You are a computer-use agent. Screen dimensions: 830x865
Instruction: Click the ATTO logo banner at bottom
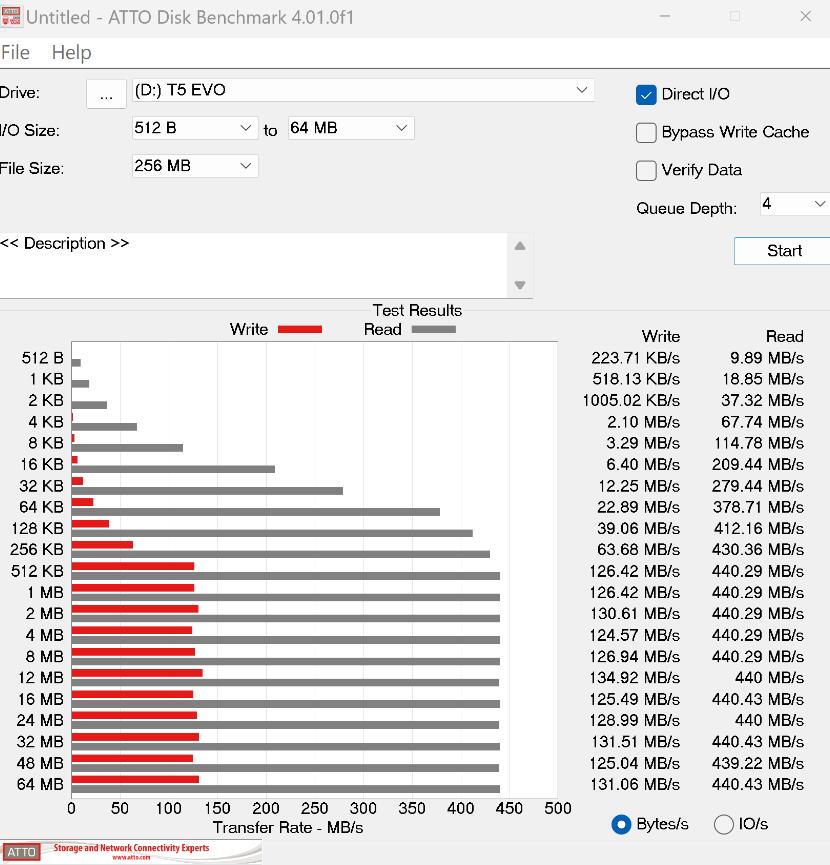130,851
